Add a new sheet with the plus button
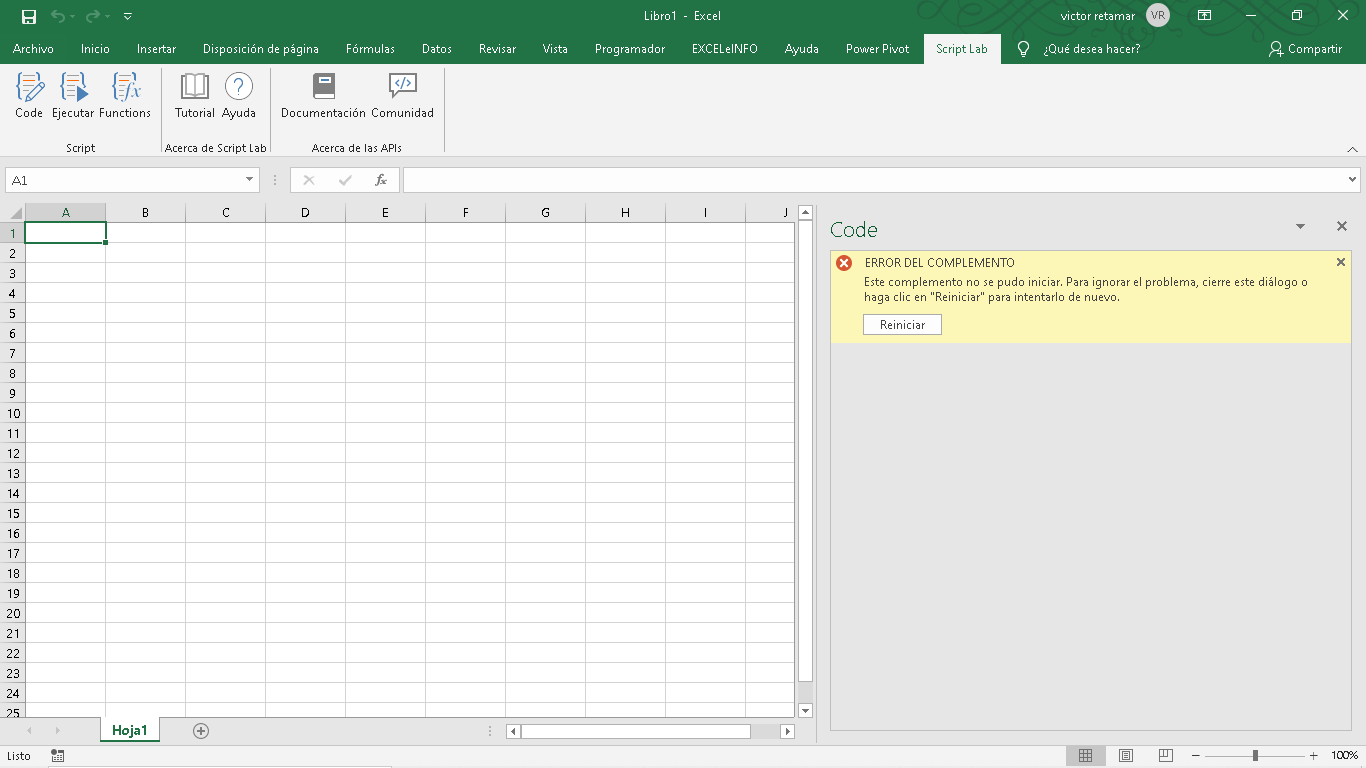Viewport: 1366px width, 768px height. click(200, 731)
